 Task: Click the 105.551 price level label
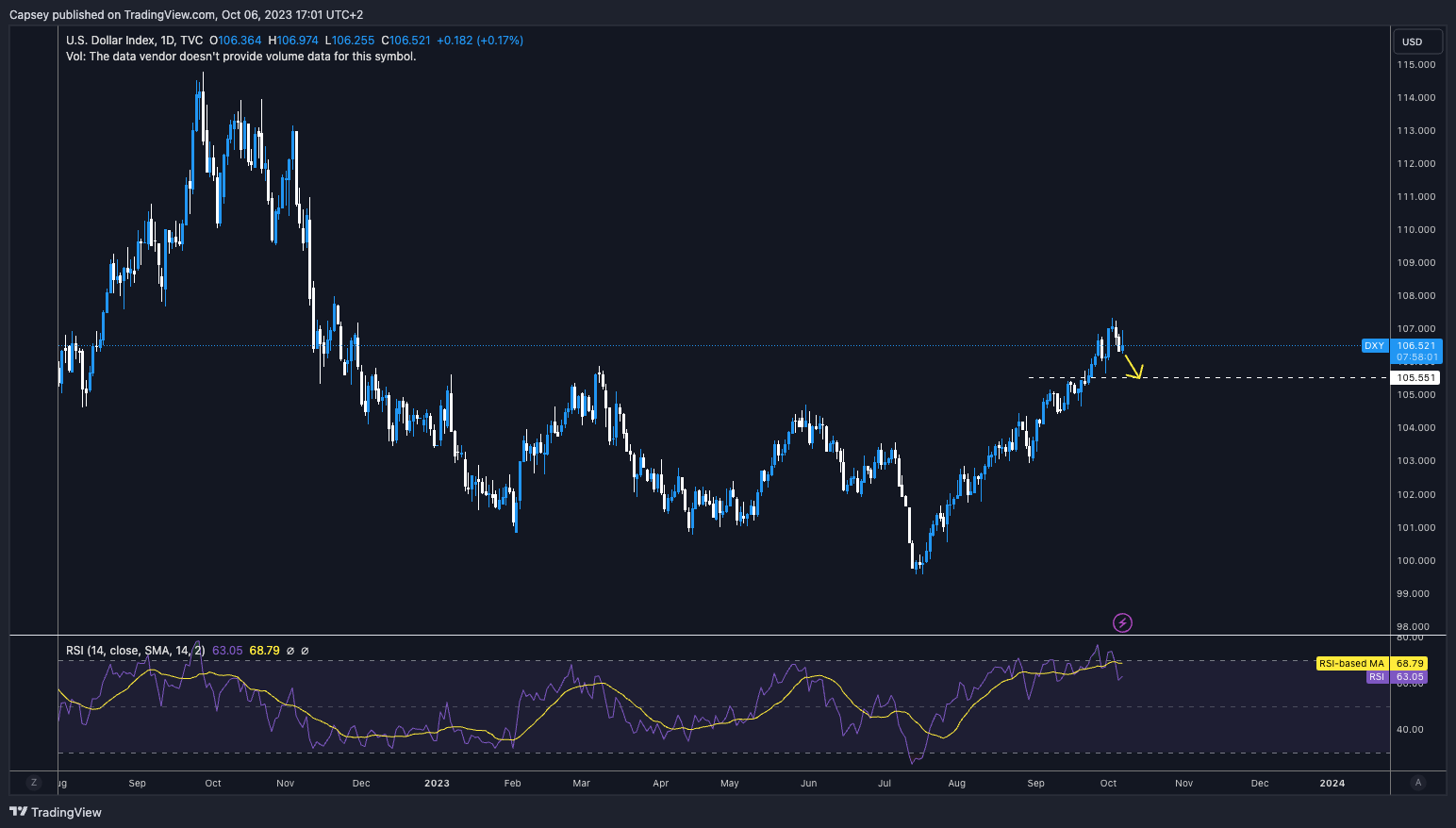pos(1415,378)
